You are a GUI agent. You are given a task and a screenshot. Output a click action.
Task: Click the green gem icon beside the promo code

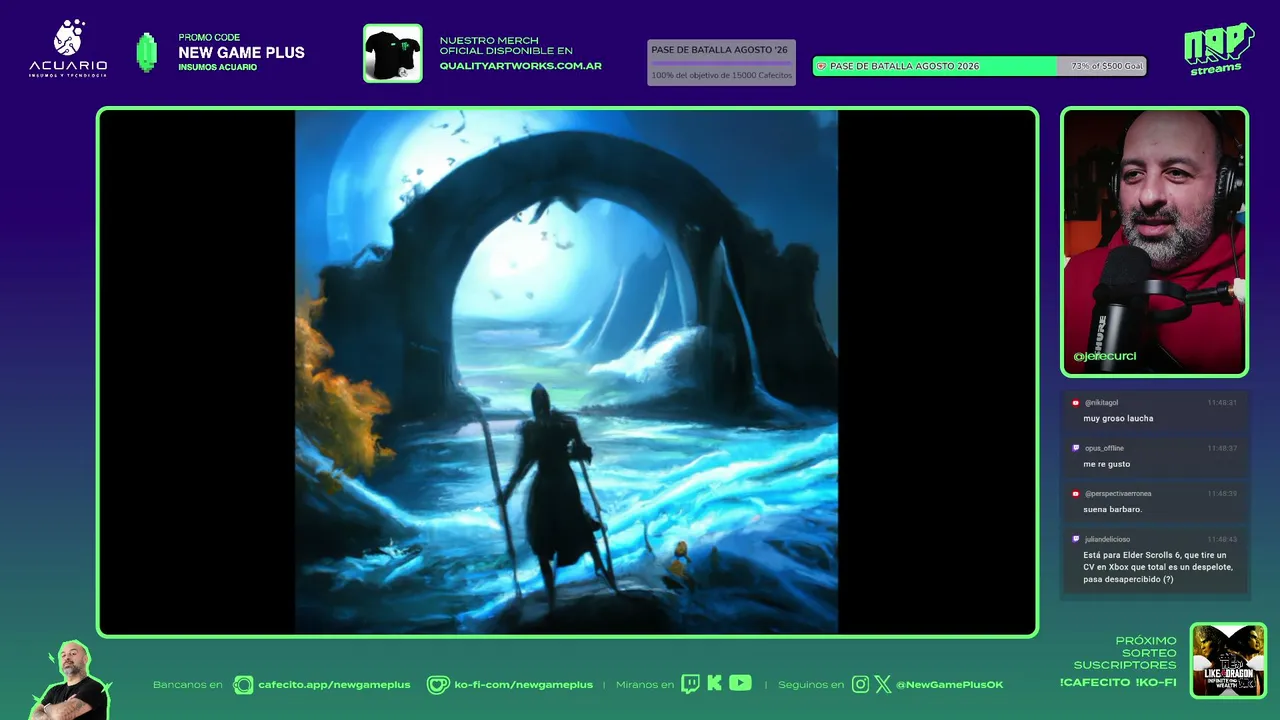pos(147,53)
